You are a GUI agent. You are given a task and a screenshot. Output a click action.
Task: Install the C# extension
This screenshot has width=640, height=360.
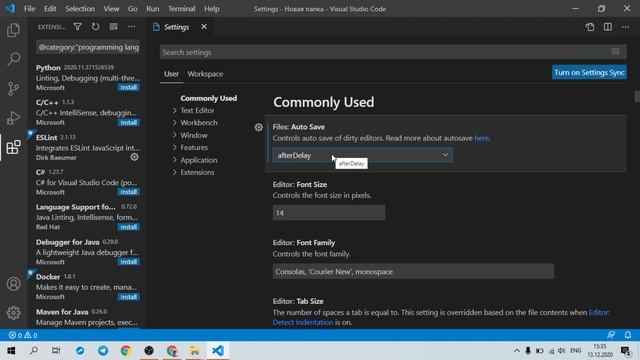click(129, 192)
